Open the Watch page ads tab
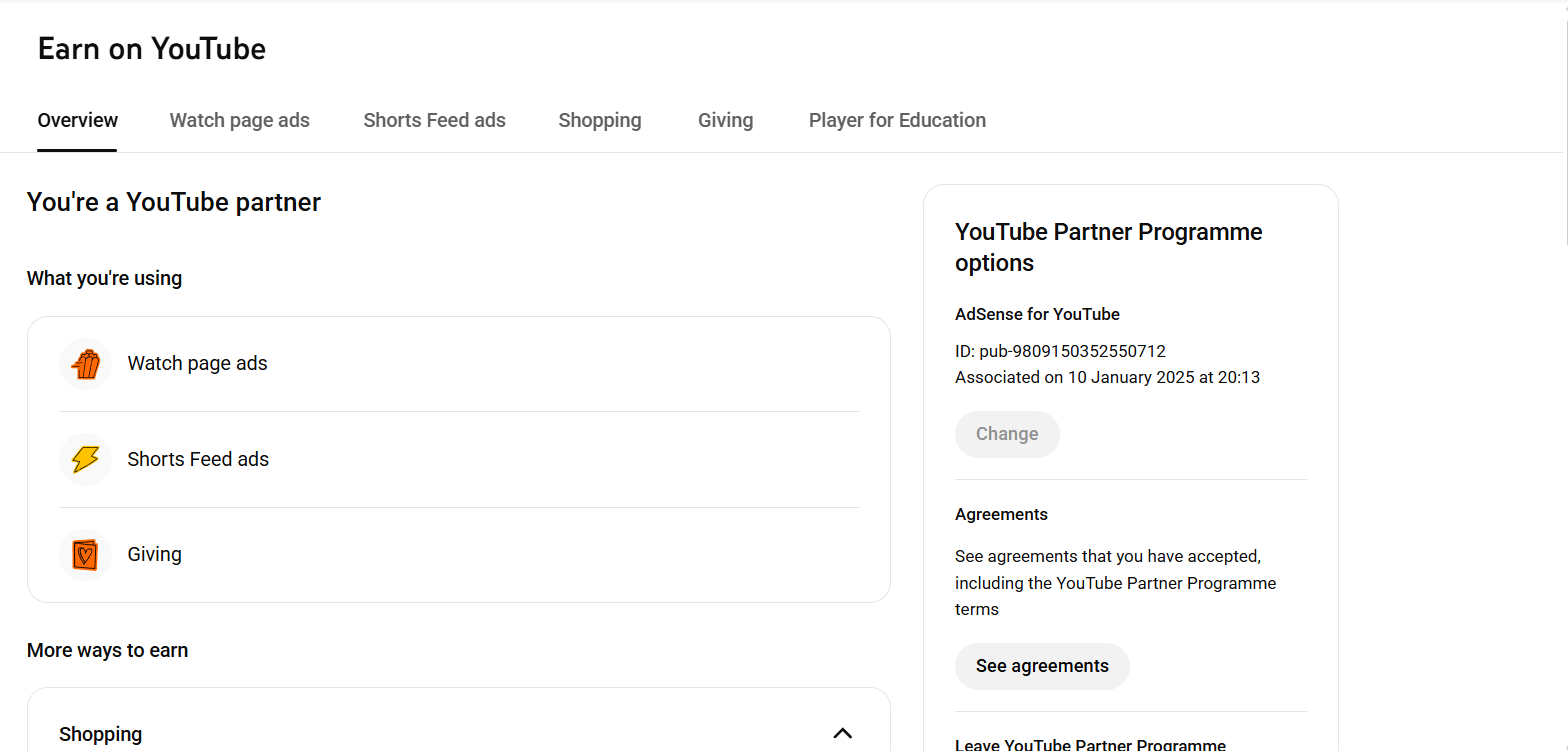 (239, 121)
